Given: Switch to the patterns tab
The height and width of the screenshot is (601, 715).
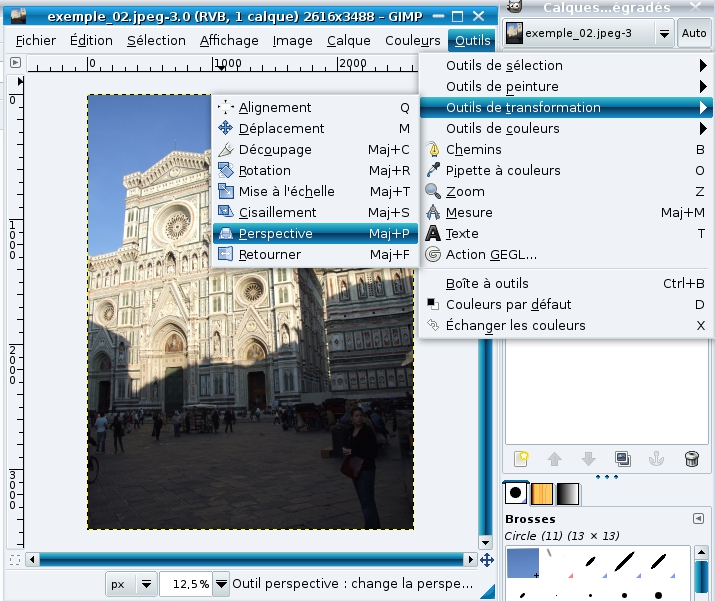Looking at the screenshot, I should point(542,494).
